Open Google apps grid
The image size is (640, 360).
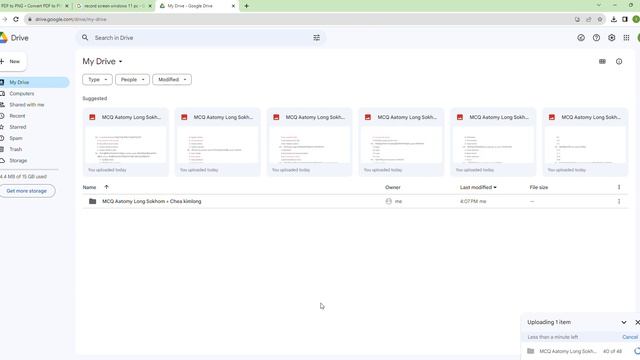(x=626, y=38)
